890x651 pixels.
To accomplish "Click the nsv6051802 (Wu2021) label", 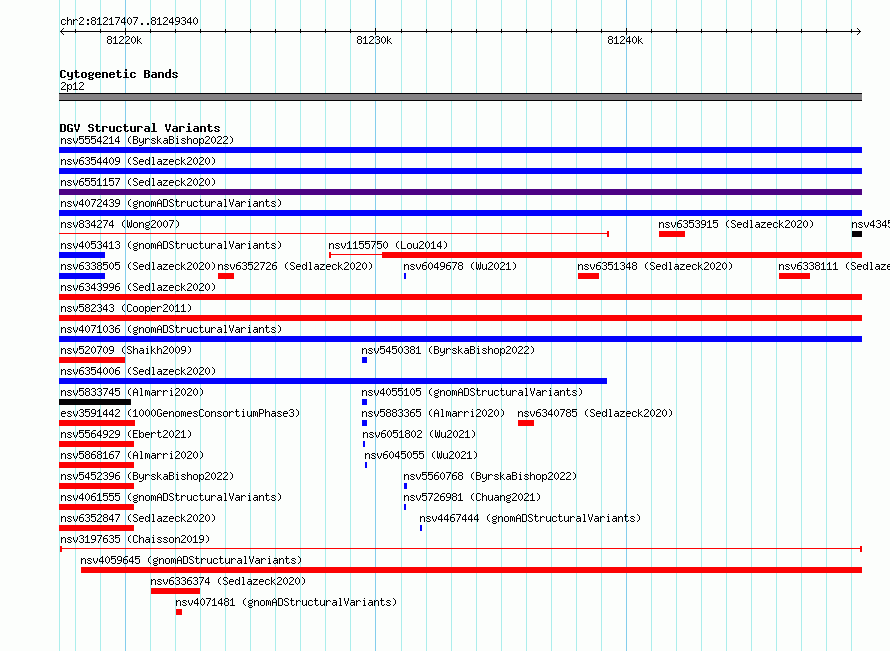I will tap(419, 434).
